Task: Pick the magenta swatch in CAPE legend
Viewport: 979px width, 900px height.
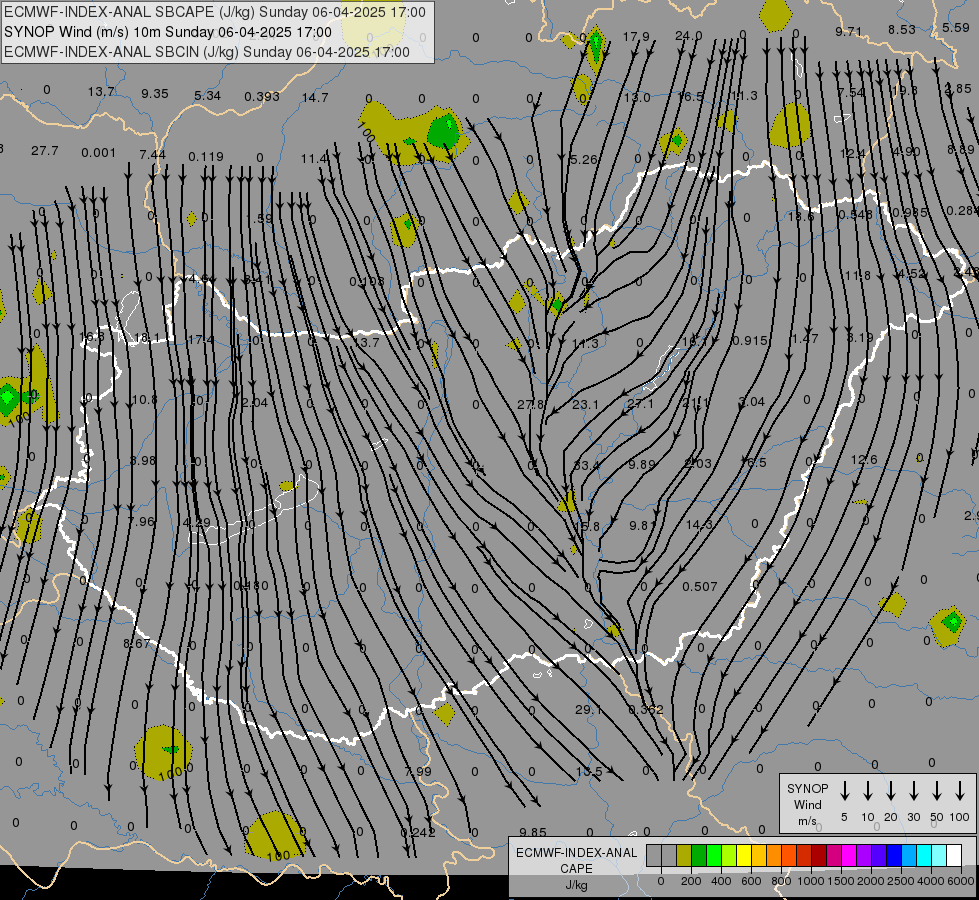Action: coord(849,856)
